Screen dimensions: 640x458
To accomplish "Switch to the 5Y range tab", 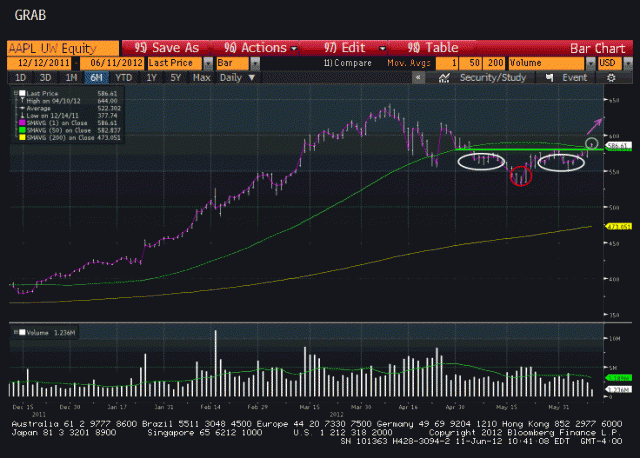I will [x=176, y=78].
